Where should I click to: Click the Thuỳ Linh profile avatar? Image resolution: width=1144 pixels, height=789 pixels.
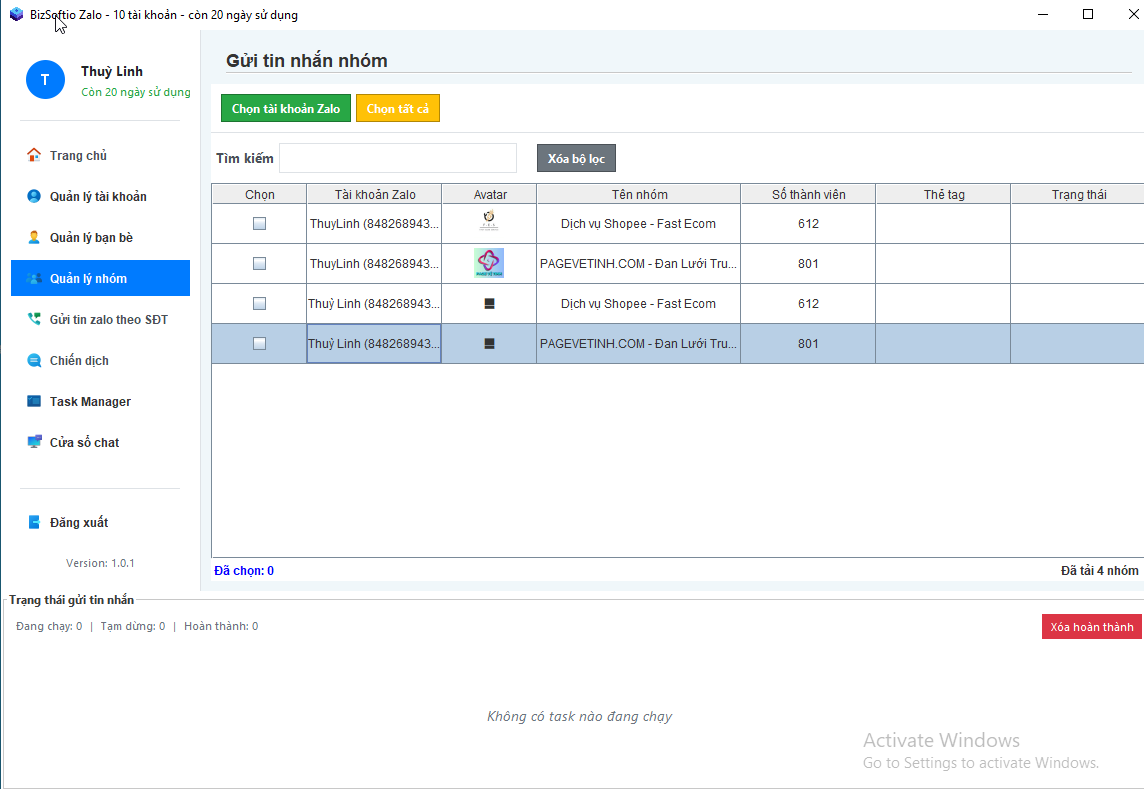[x=45, y=80]
